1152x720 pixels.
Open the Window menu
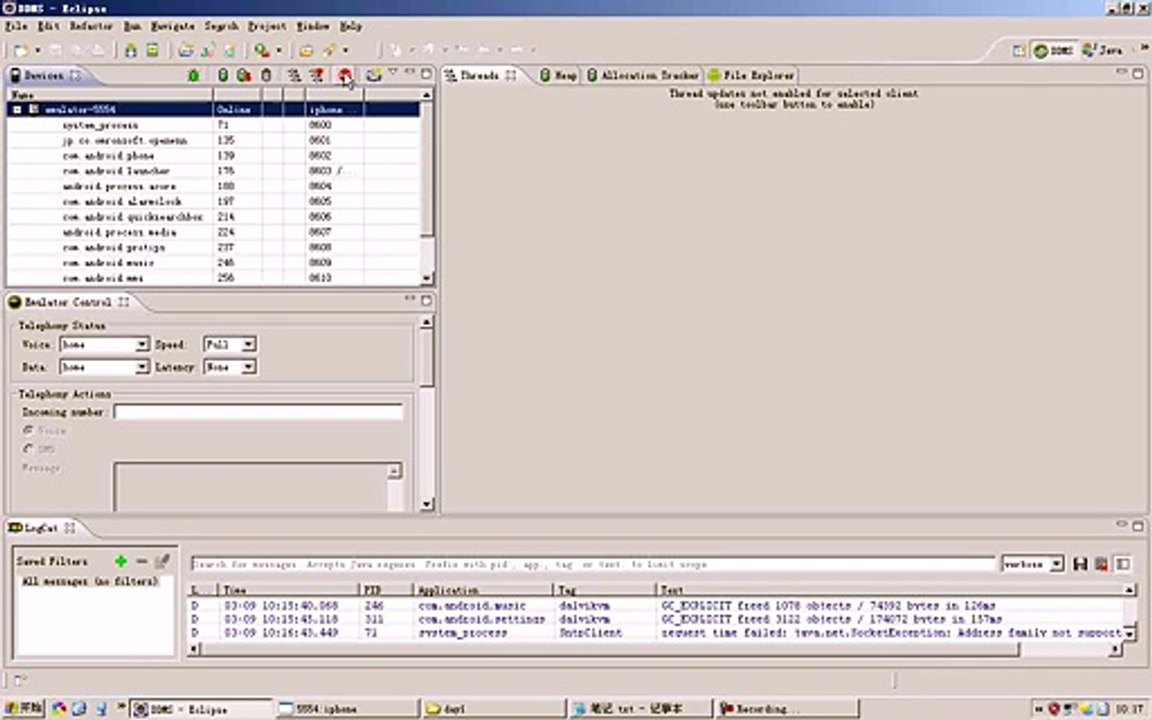tap(312, 26)
